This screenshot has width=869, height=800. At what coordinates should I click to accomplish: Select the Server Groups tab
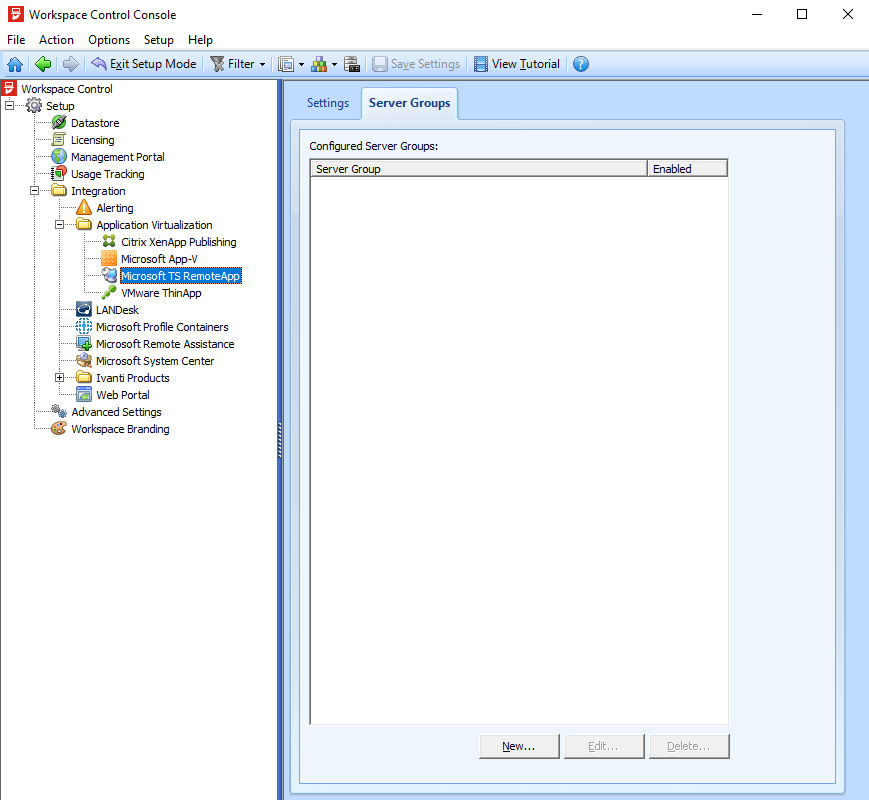click(x=410, y=103)
